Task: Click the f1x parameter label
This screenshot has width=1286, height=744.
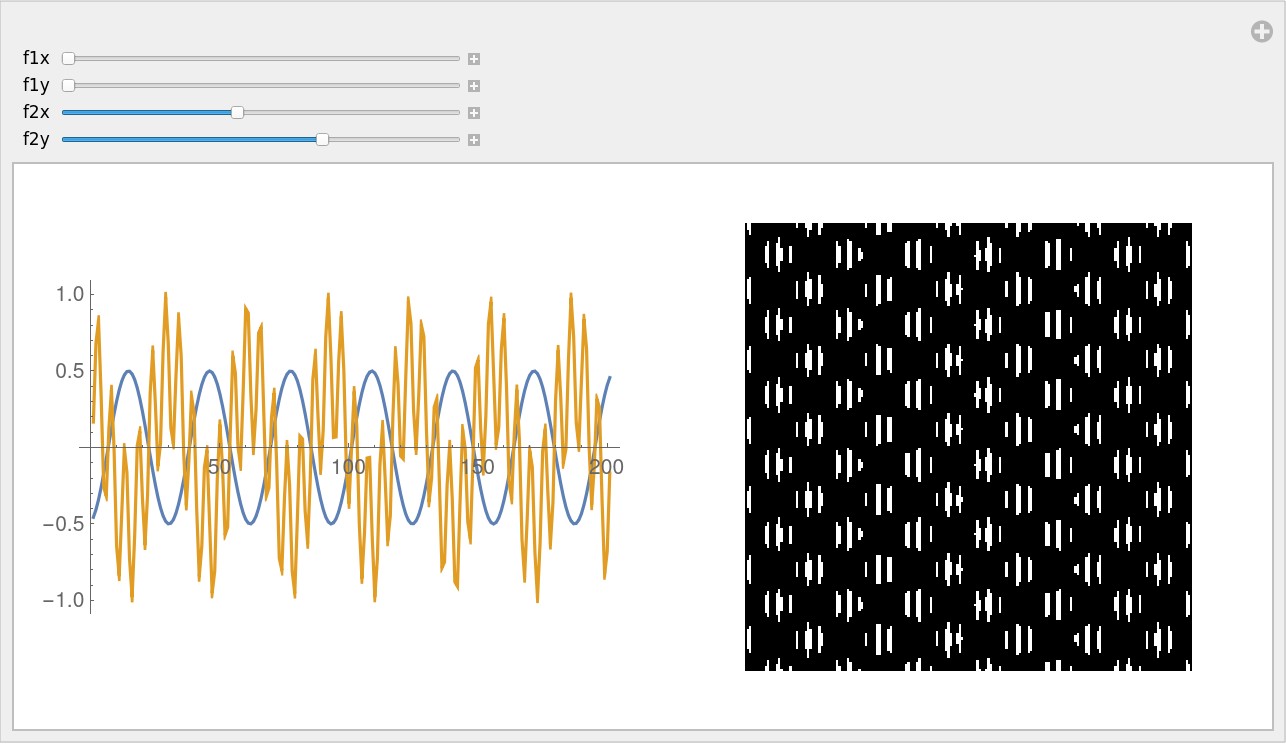Action: (x=36, y=59)
